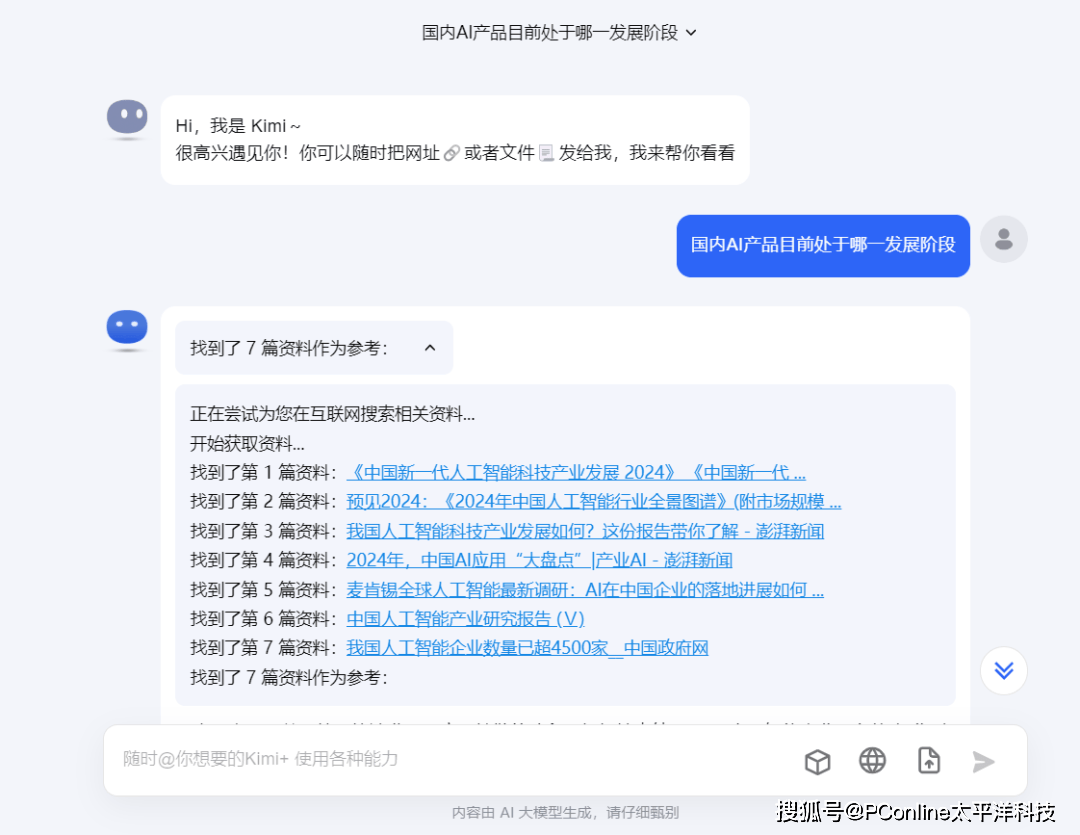Open the 我国人工智能科技产业发展如何 link
This screenshot has height=835, width=1080.
pos(585,531)
